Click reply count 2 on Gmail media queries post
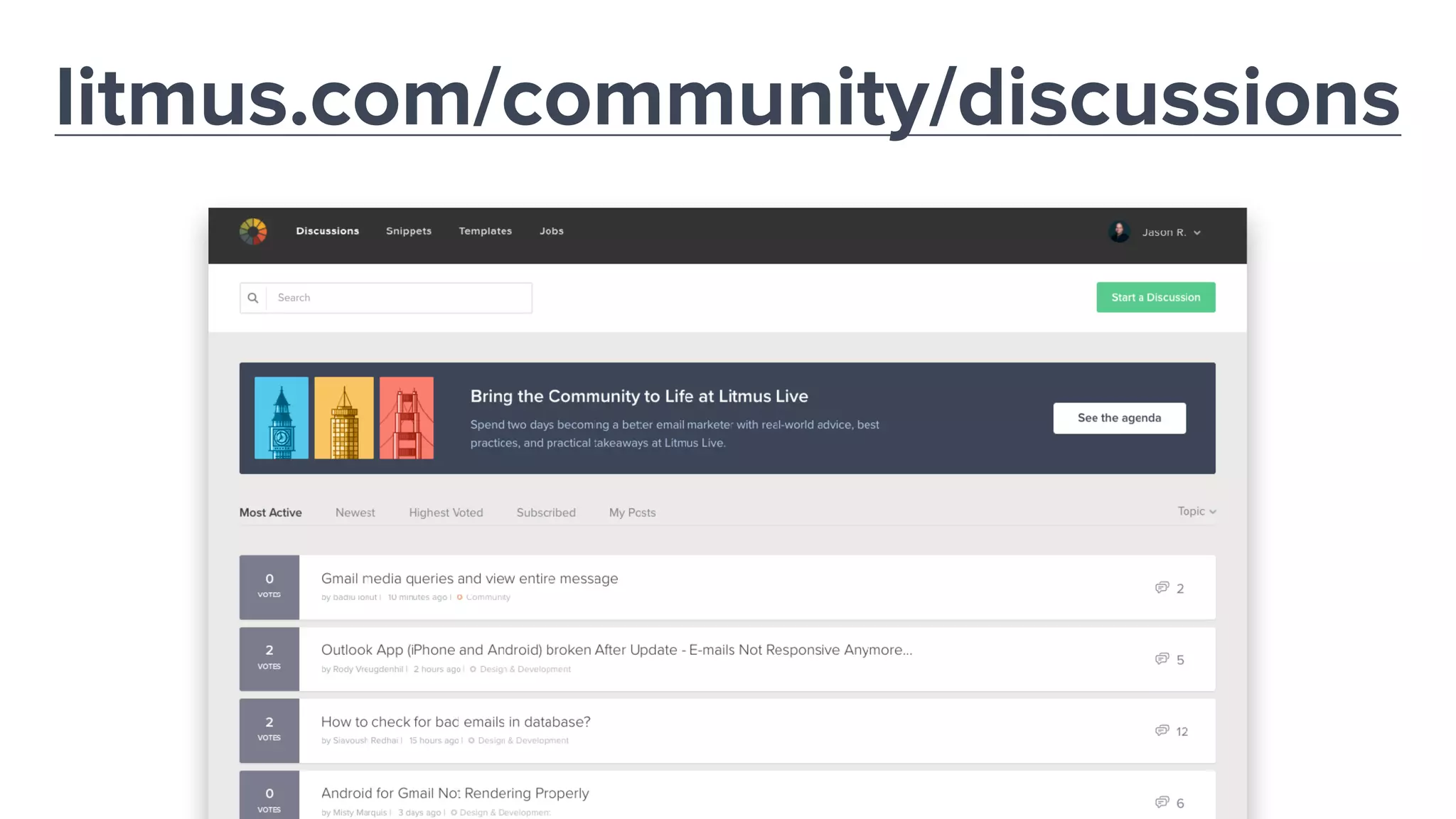Screen dimensions: 1456x819 pyautogui.click(x=1180, y=589)
